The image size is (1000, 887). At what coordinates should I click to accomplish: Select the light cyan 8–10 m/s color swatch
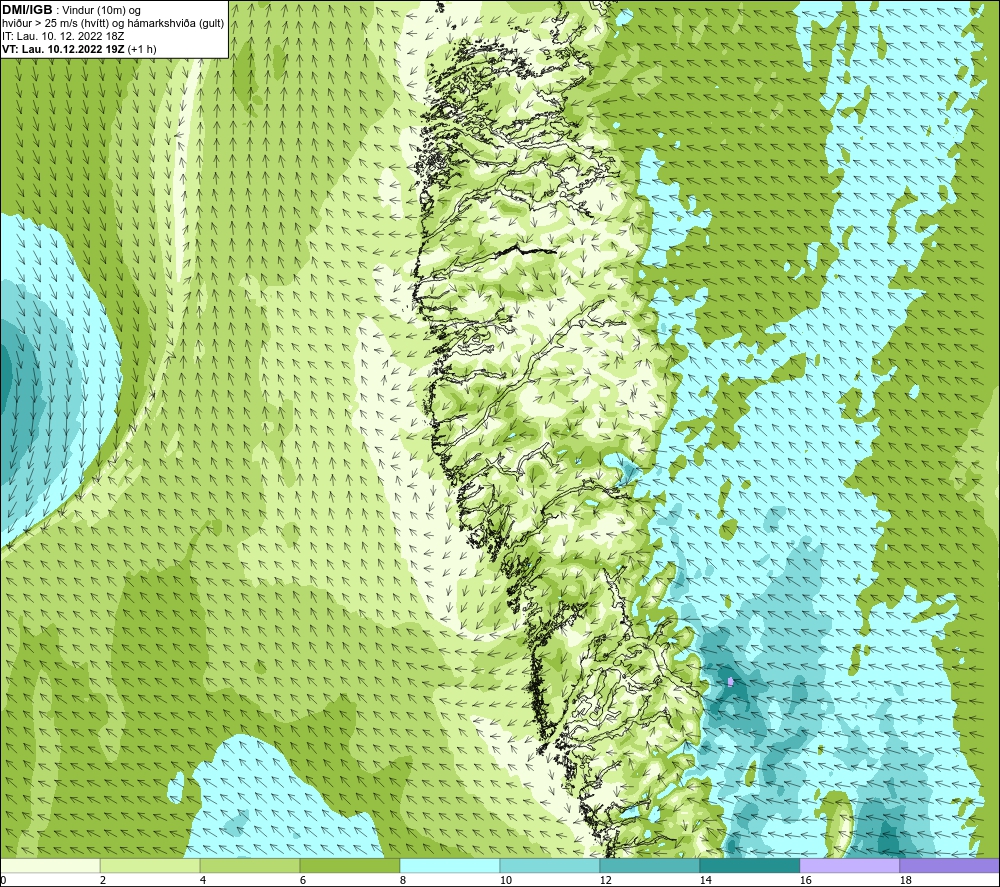pos(450,865)
